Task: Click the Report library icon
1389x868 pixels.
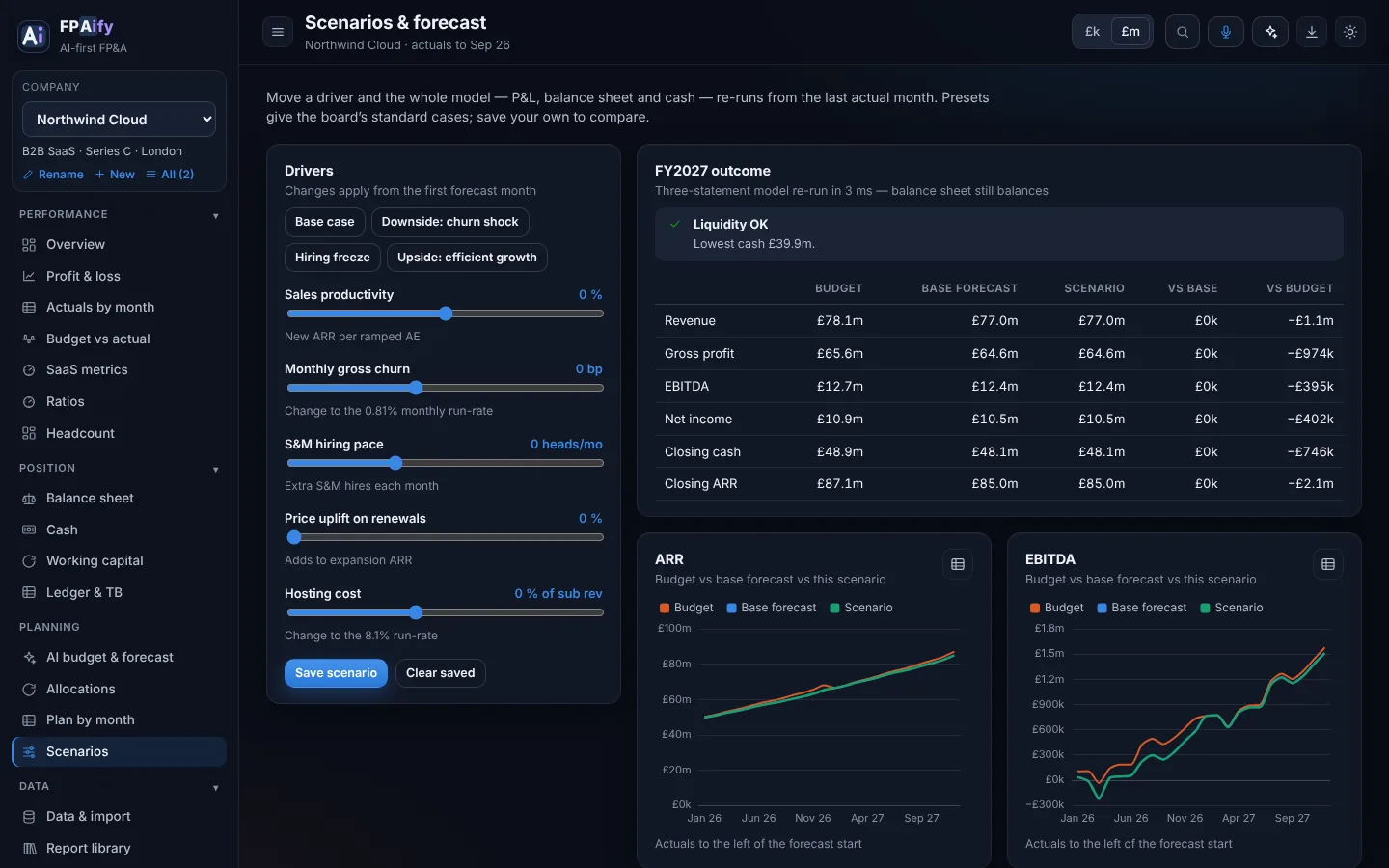Action: pyautogui.click(x=29, y=849)
